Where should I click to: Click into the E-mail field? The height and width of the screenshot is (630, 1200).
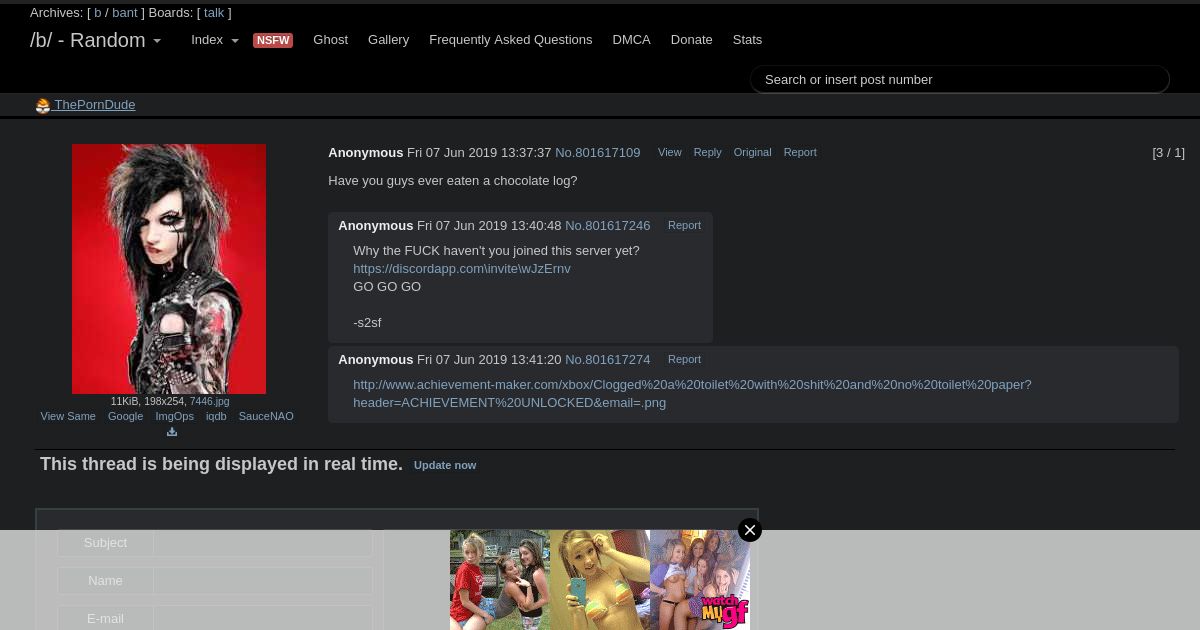(263, 618)
